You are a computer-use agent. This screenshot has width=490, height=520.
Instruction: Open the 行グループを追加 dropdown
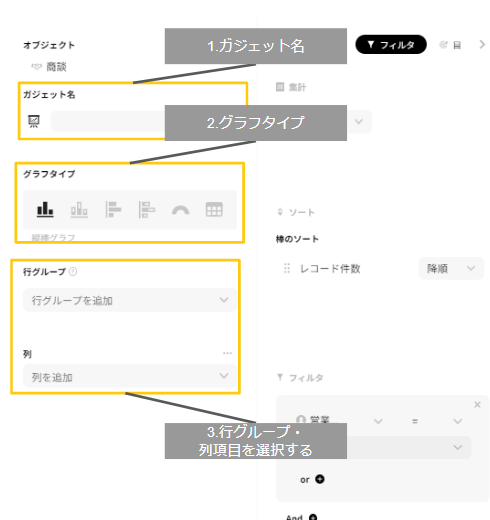pyautogui.click(x=130, y=300)
